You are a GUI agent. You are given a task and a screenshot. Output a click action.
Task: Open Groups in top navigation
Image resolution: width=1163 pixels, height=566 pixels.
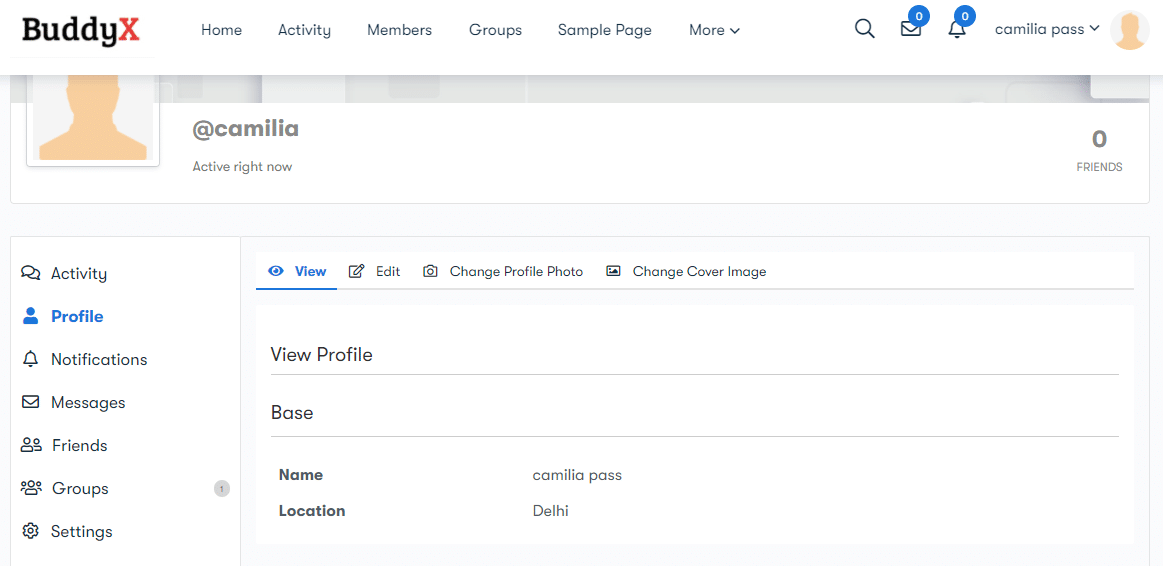(x=495, y=30)
